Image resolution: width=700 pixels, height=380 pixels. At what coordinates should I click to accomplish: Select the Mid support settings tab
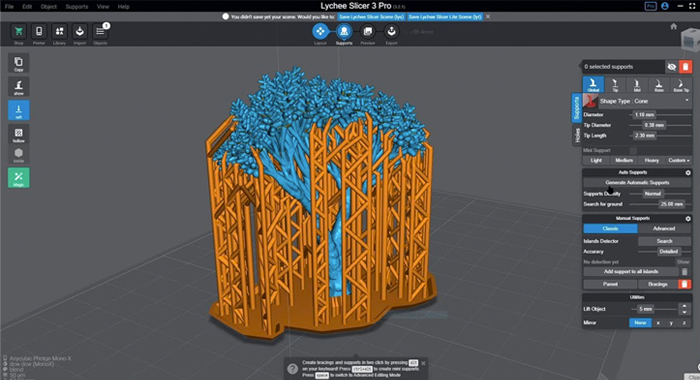[x=637, y=84]
